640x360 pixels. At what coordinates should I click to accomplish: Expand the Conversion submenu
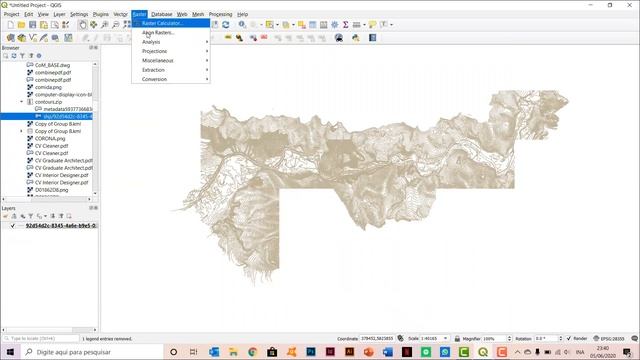click(171, 79)
